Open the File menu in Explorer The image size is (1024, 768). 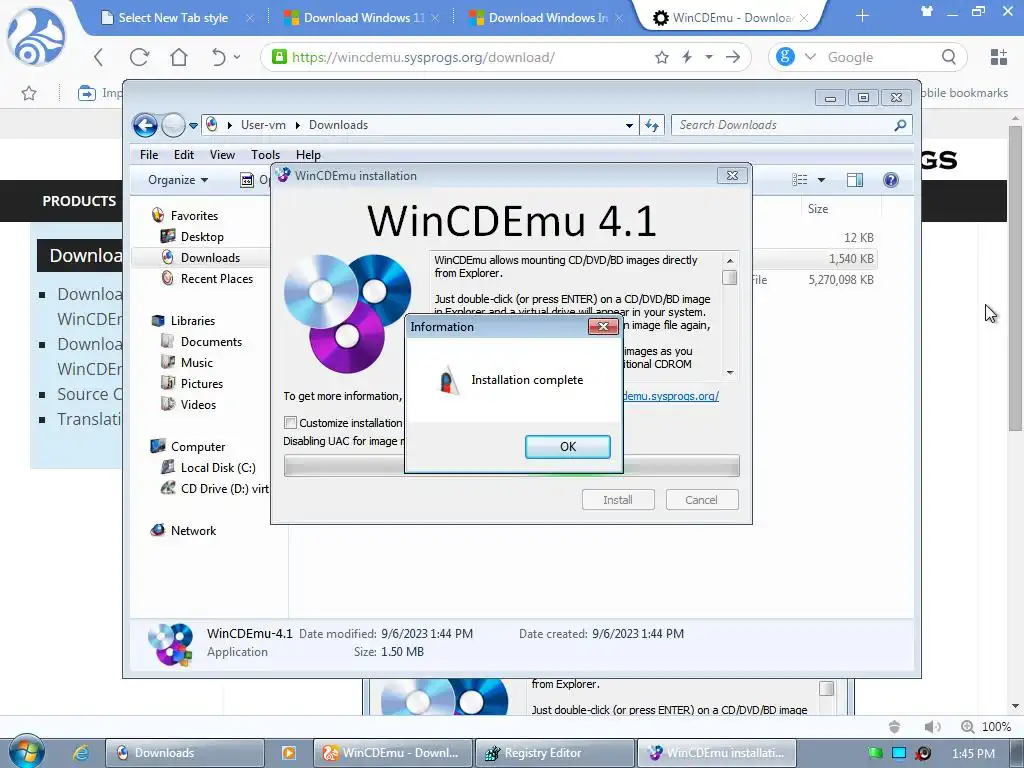(x=149, y=155)
